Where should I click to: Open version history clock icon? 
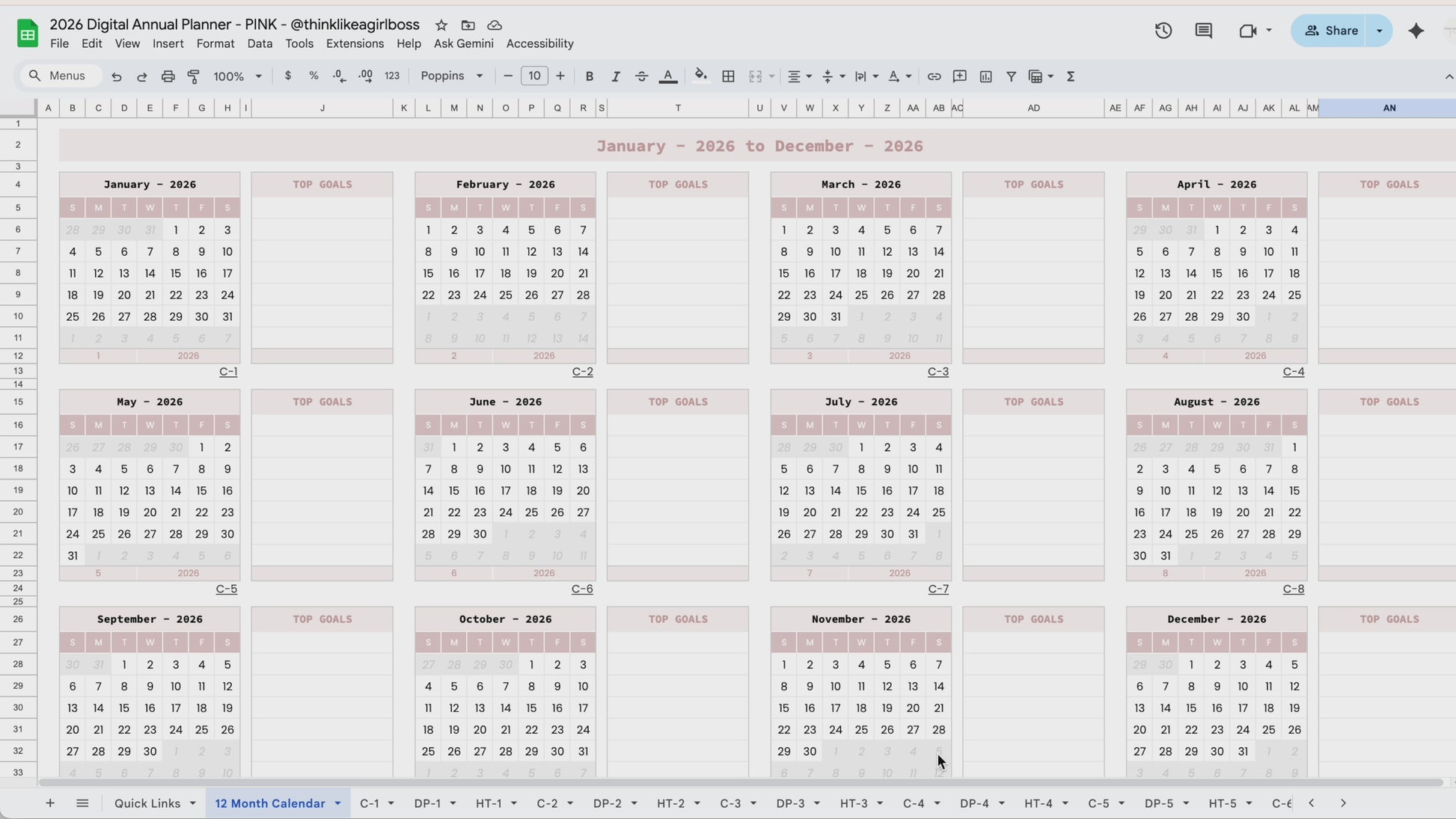tap(1163, 31)
